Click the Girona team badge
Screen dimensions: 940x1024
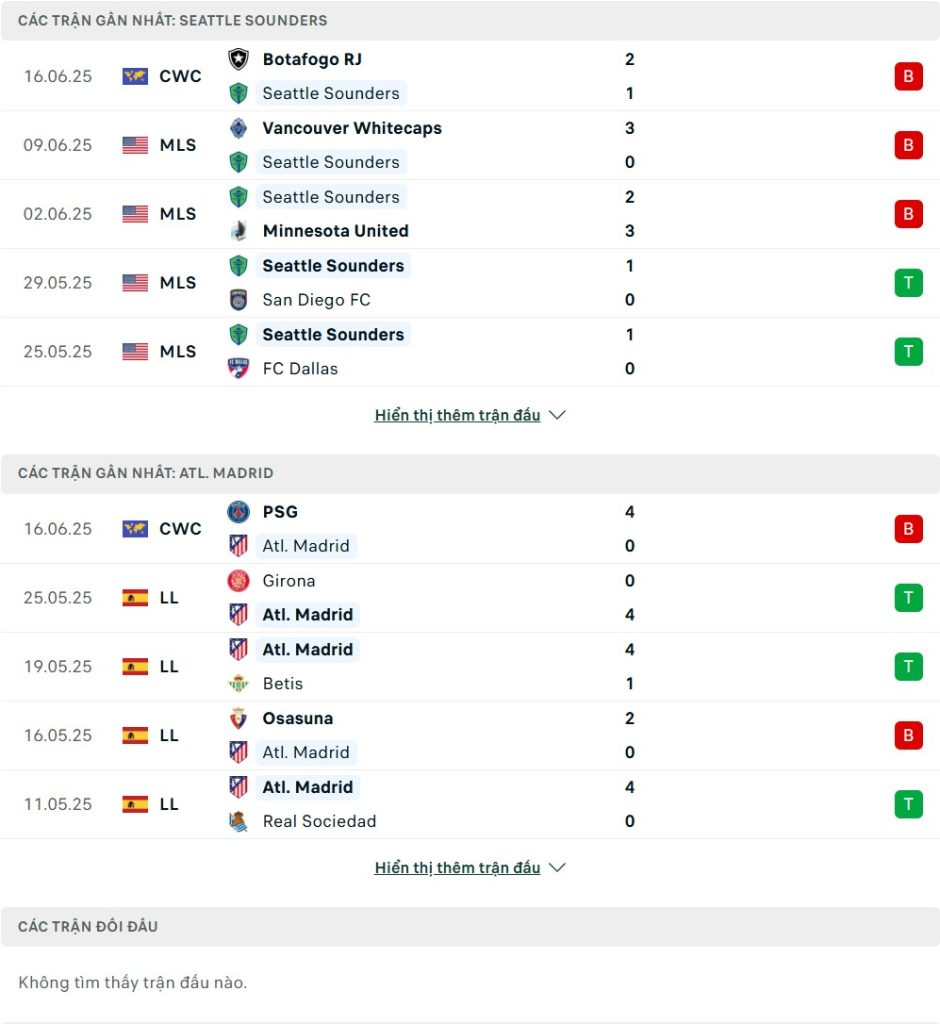tap(238, 581)
